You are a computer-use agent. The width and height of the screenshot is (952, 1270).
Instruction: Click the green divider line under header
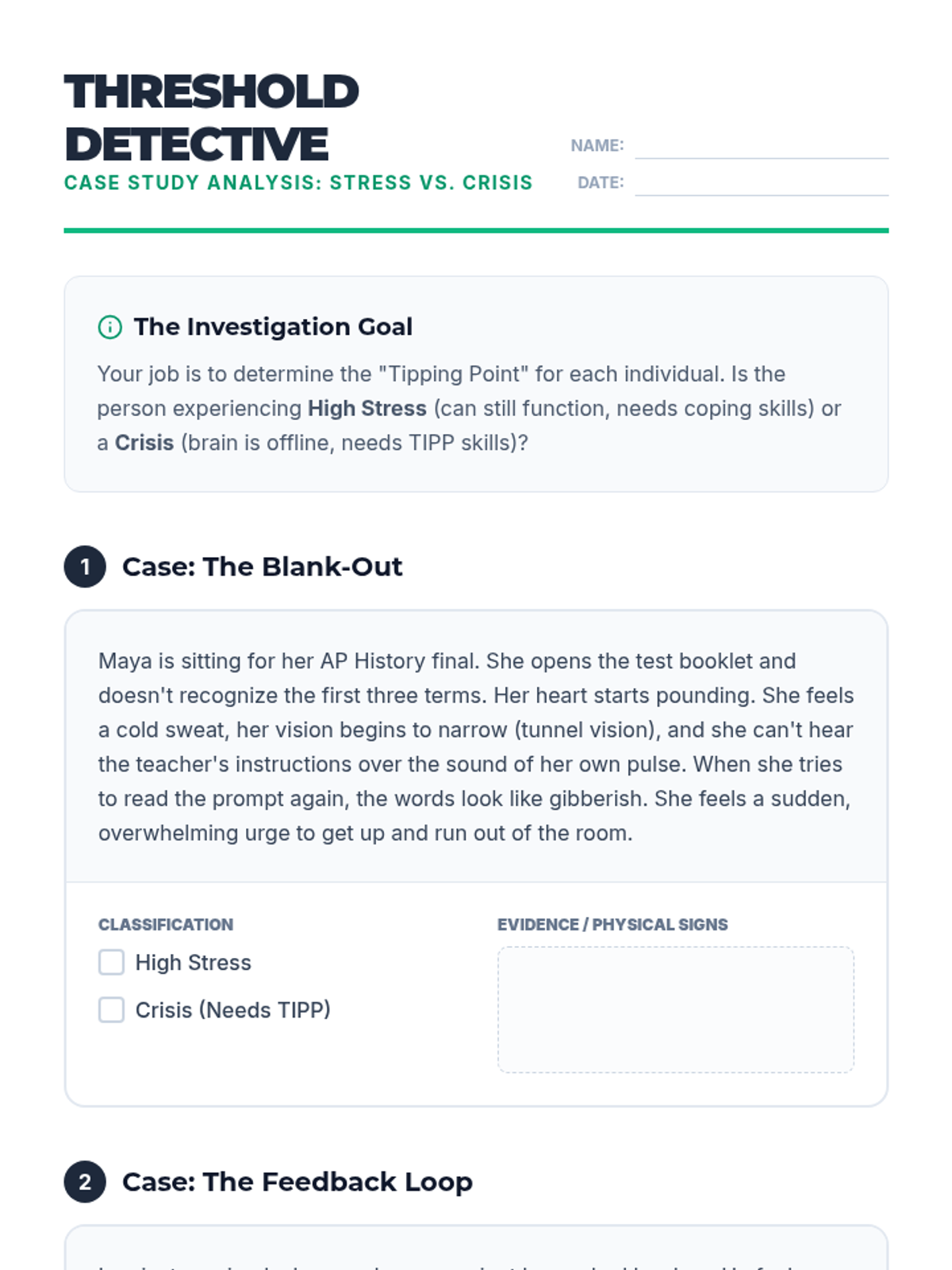pos(476,231)
